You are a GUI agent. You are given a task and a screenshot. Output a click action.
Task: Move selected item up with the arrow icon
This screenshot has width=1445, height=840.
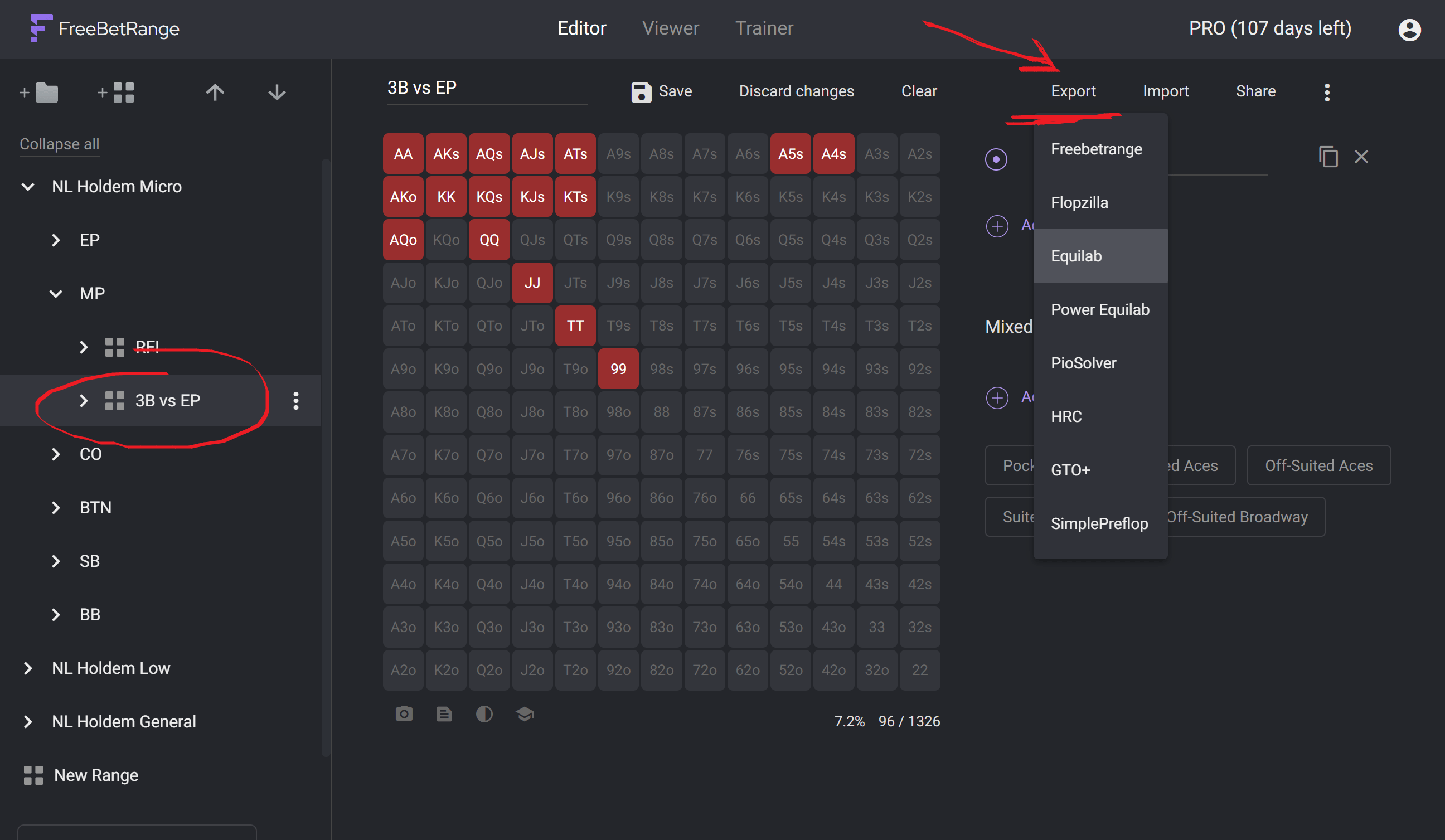click(x=215, y=92)
